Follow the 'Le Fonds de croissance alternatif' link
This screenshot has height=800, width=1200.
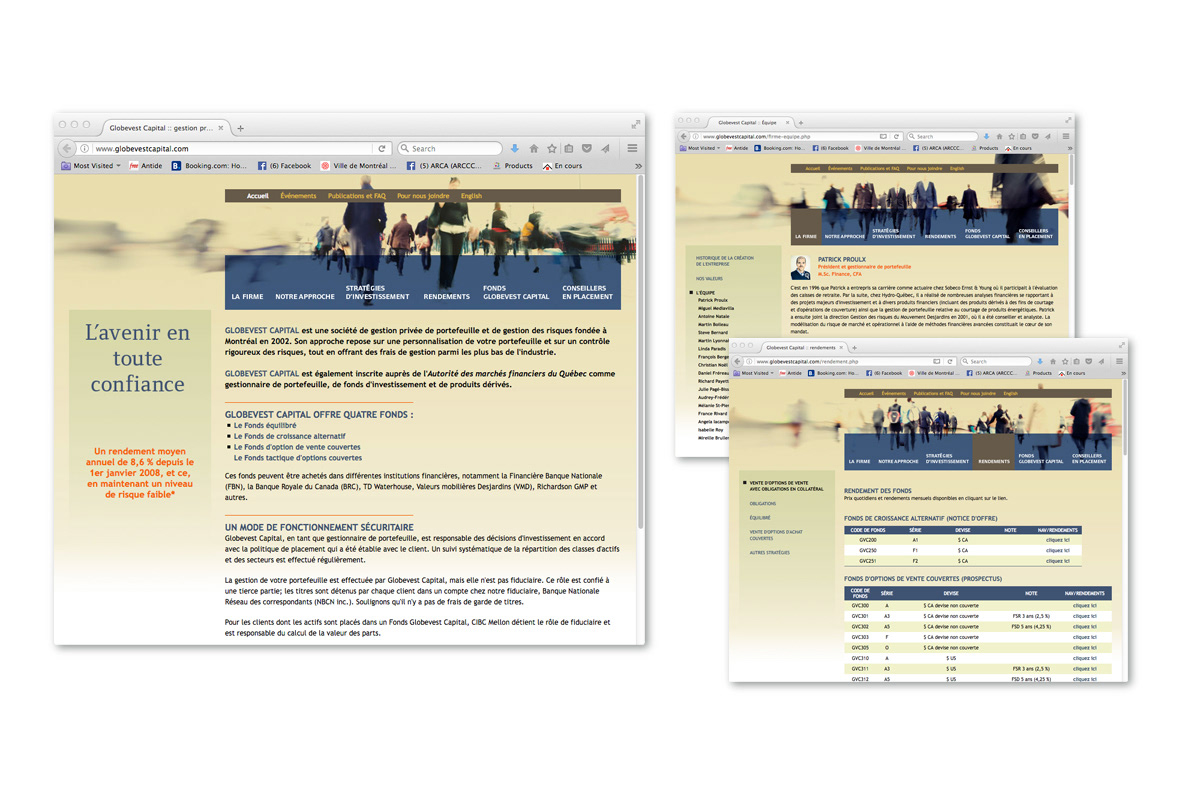point(289,437)
